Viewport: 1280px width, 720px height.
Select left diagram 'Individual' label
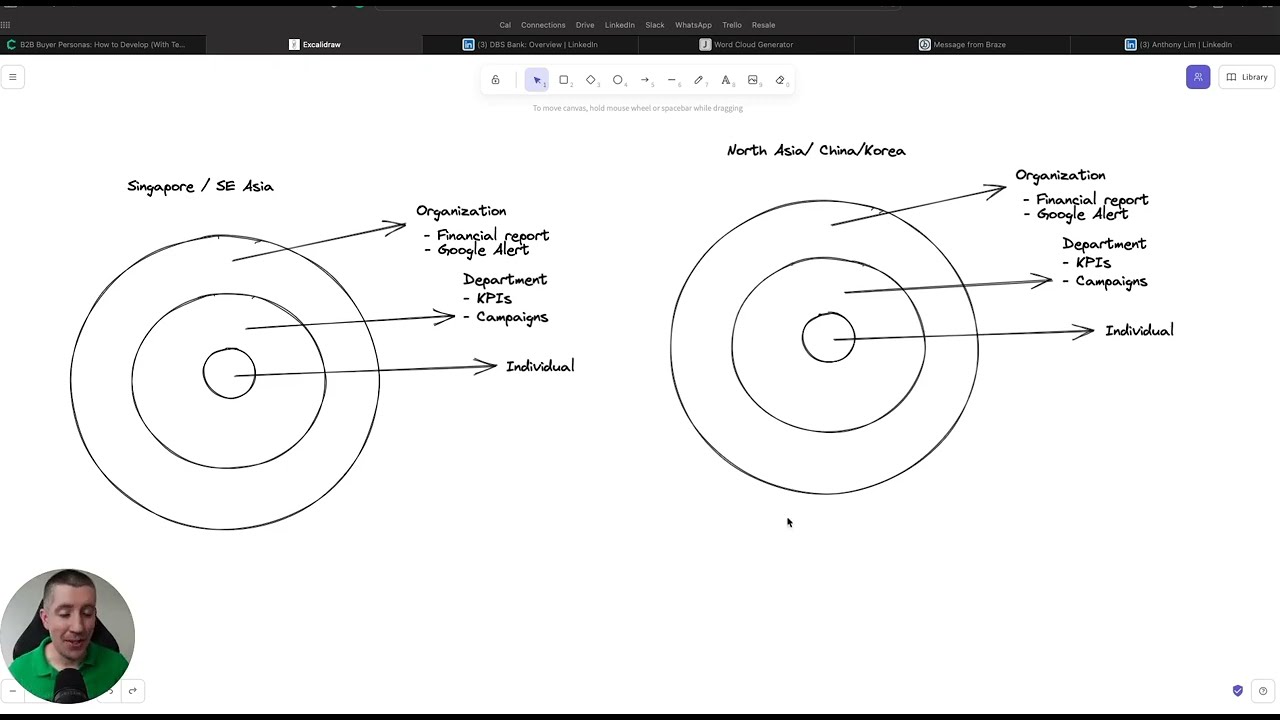(x=540, y=366)
